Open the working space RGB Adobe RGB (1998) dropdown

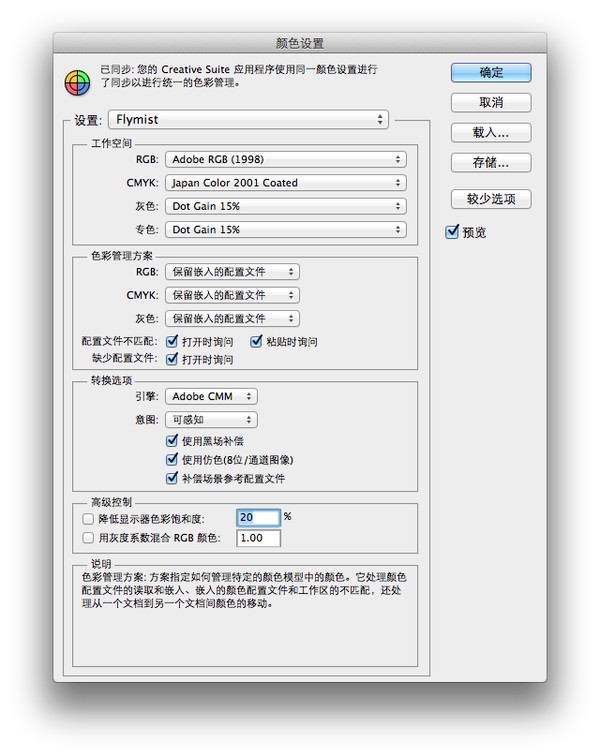click(286, 160)
